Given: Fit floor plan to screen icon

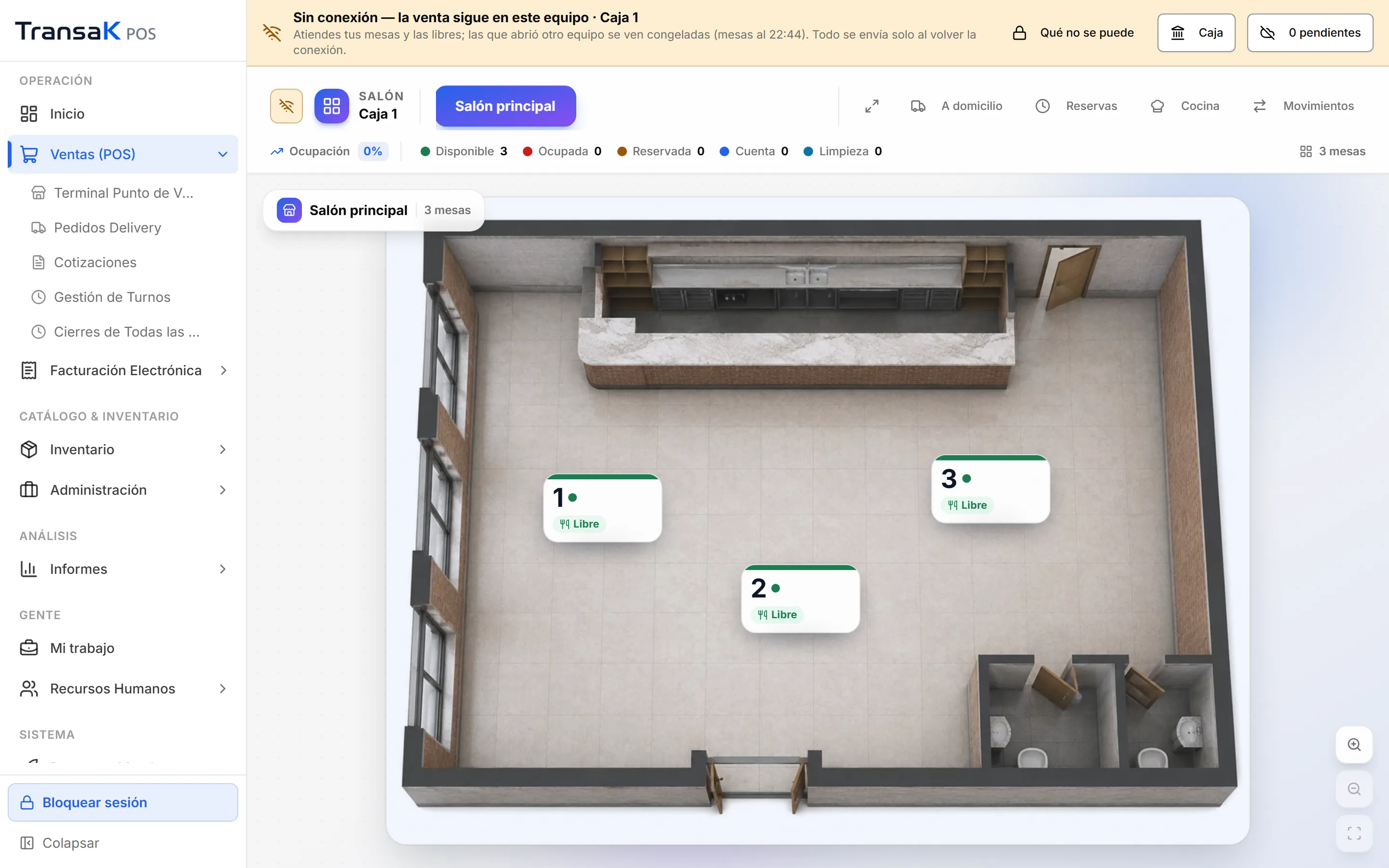Looking at the screenshot, I should tap(1354, 833).
